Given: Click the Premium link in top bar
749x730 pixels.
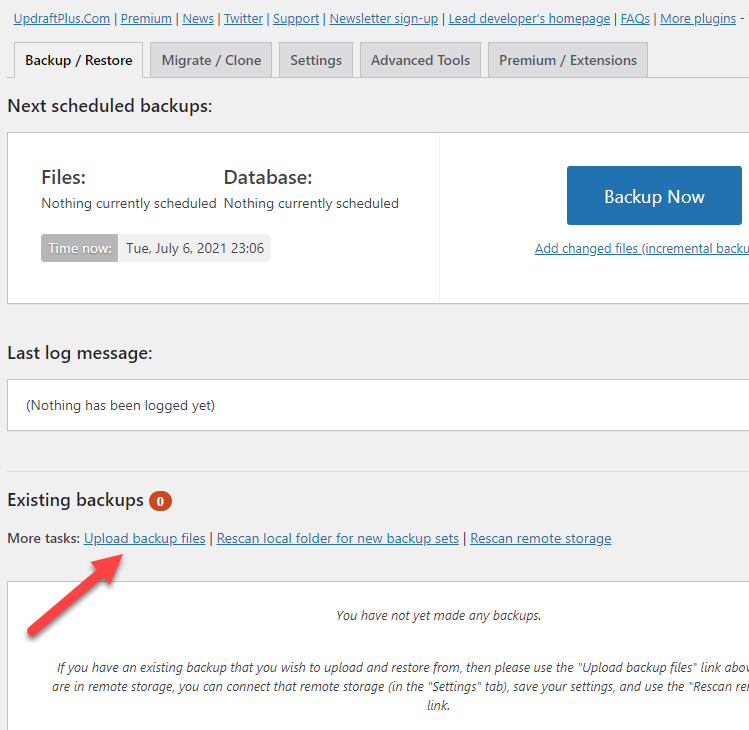Looking at the screenshot, I should pos(146,18).
